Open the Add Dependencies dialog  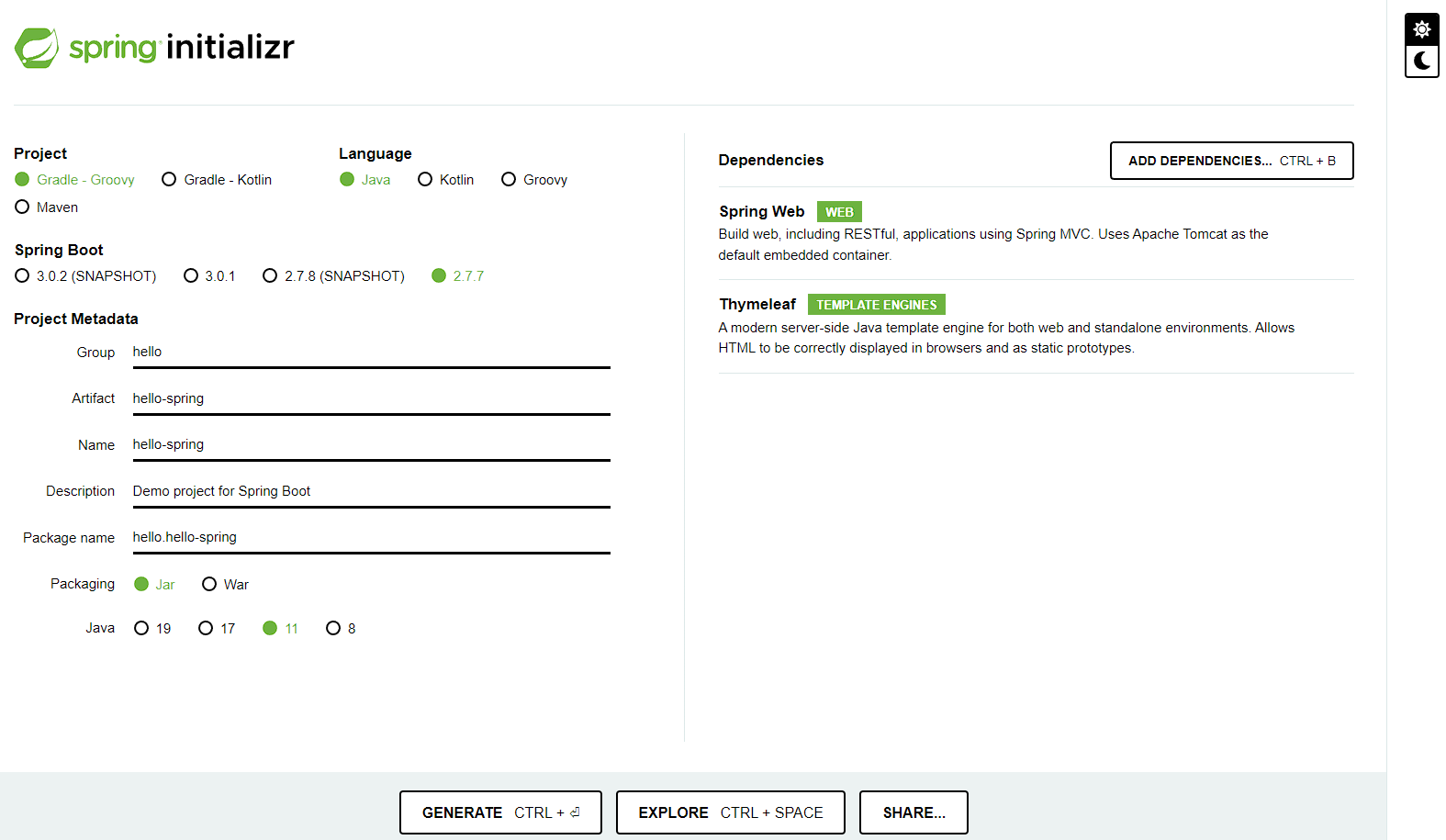click(x=1231, y=161)
